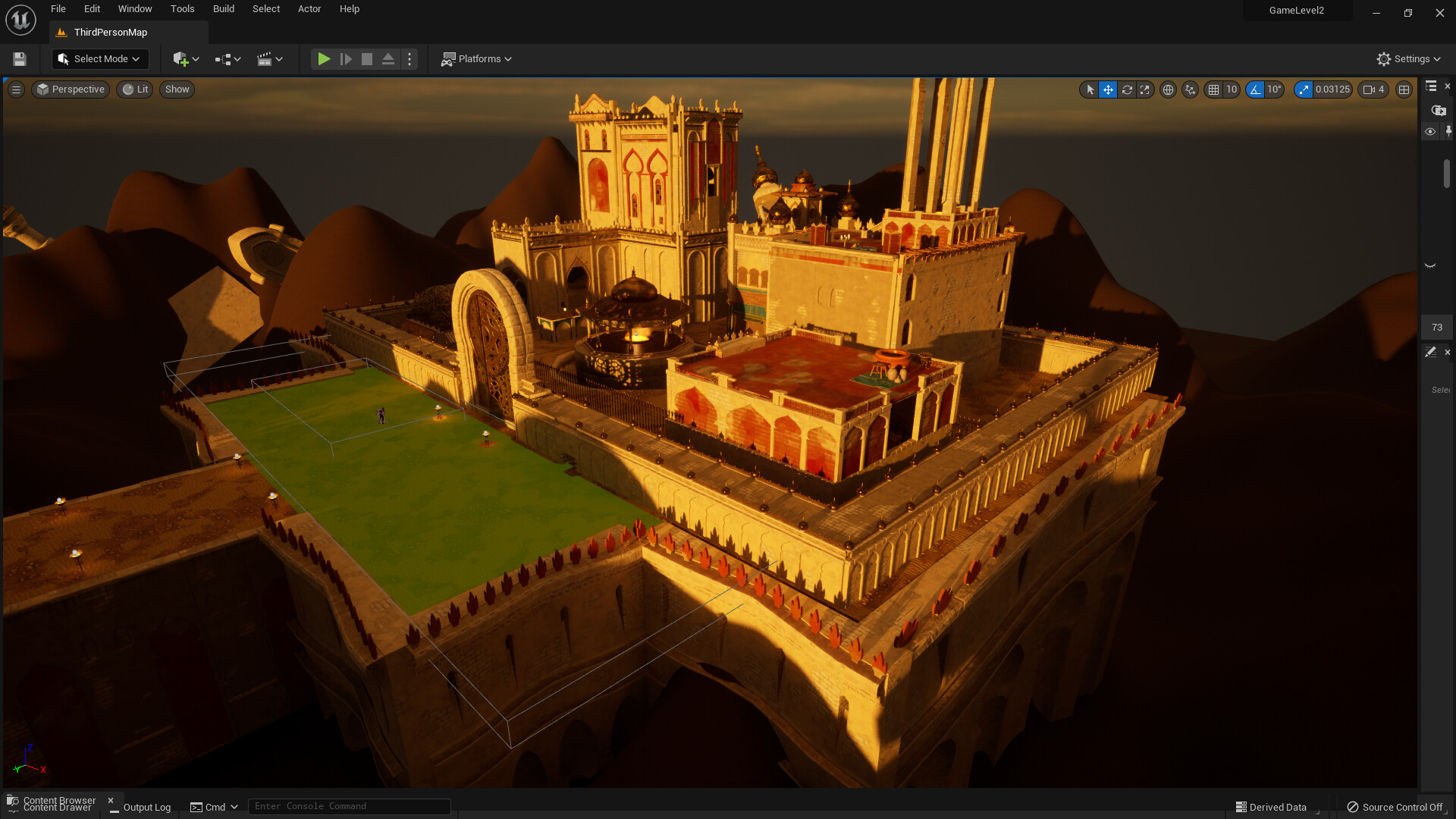Click the Enter Console Command field

click(x=349, y=806)
